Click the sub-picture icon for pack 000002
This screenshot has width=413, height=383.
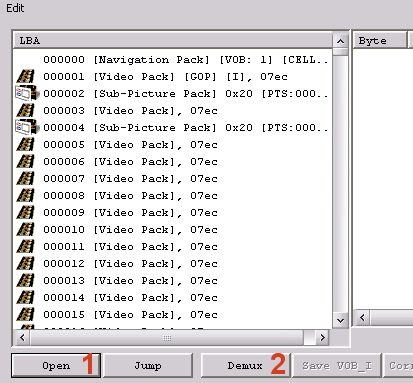pos(27,93)
